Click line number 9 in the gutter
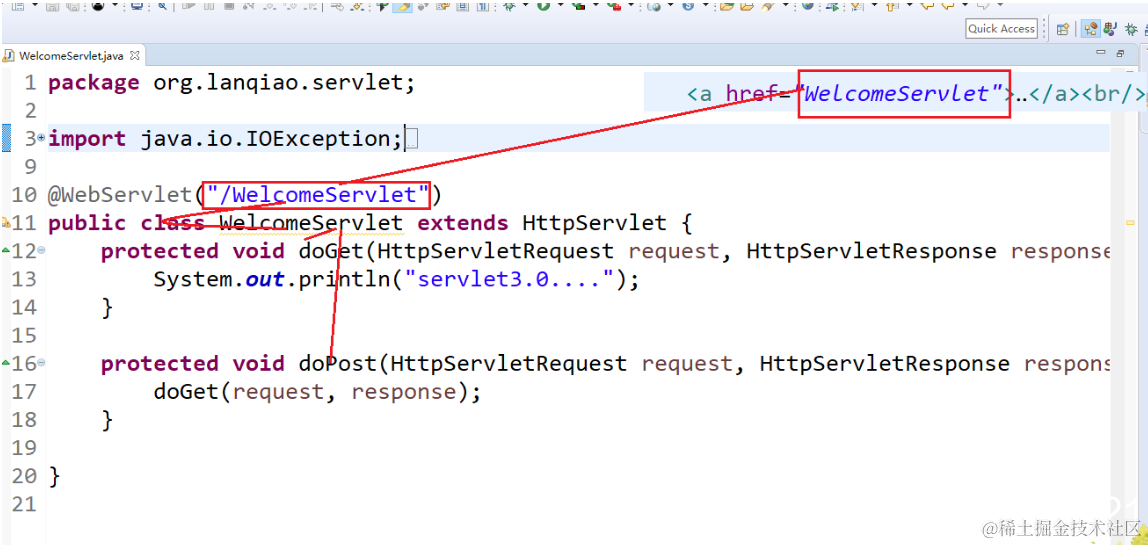Screen dimensions: 1148x545 29,167
